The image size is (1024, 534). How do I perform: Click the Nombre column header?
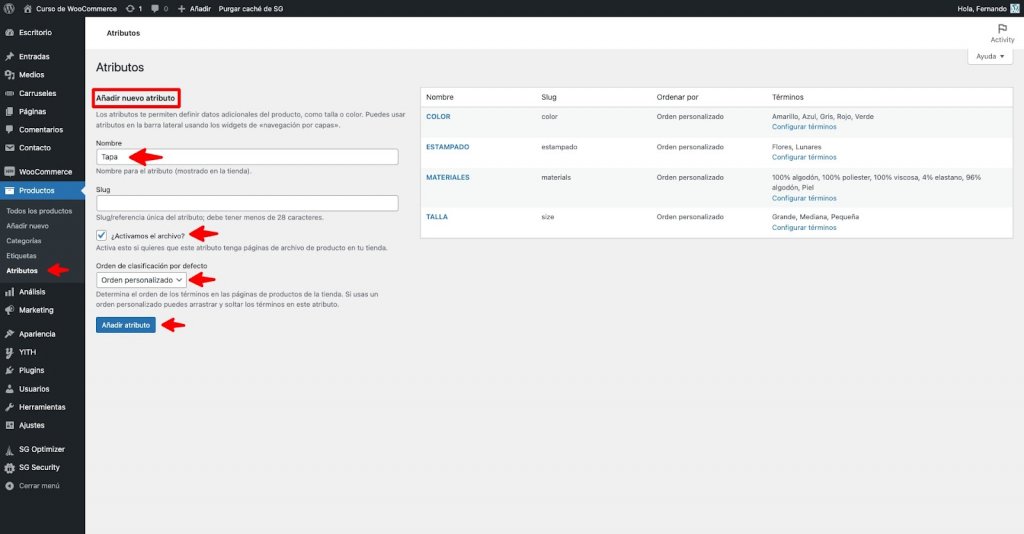tap(440, 97)
